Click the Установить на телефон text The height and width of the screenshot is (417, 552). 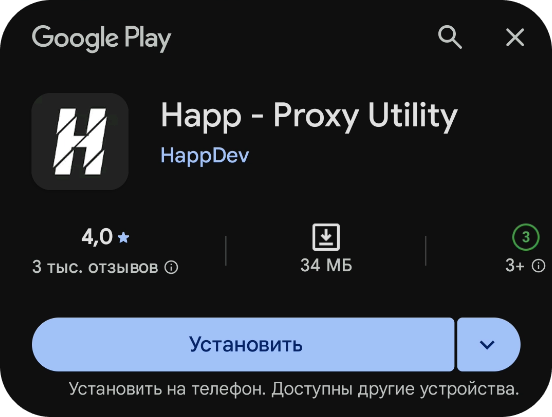166,389
